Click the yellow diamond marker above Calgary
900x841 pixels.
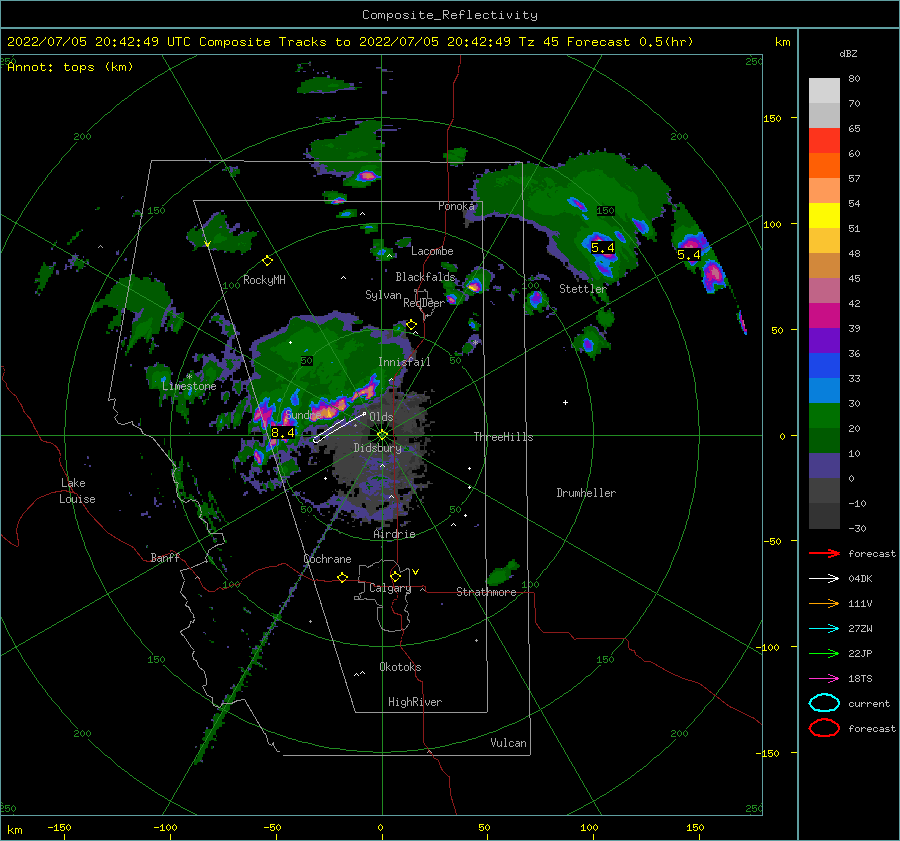tap(395, 576)
